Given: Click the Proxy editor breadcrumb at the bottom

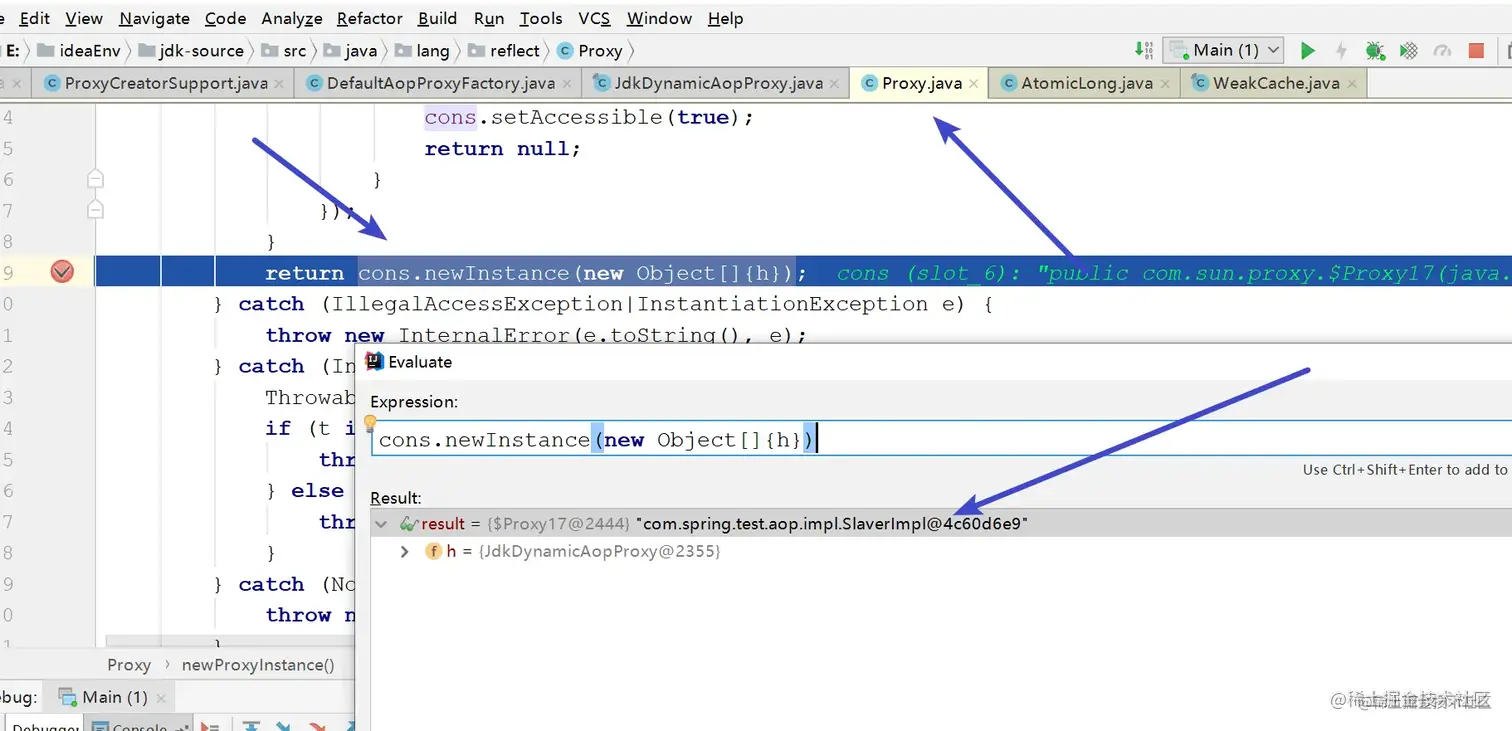Looking at the screenshot, I should (x=129, y=665).
